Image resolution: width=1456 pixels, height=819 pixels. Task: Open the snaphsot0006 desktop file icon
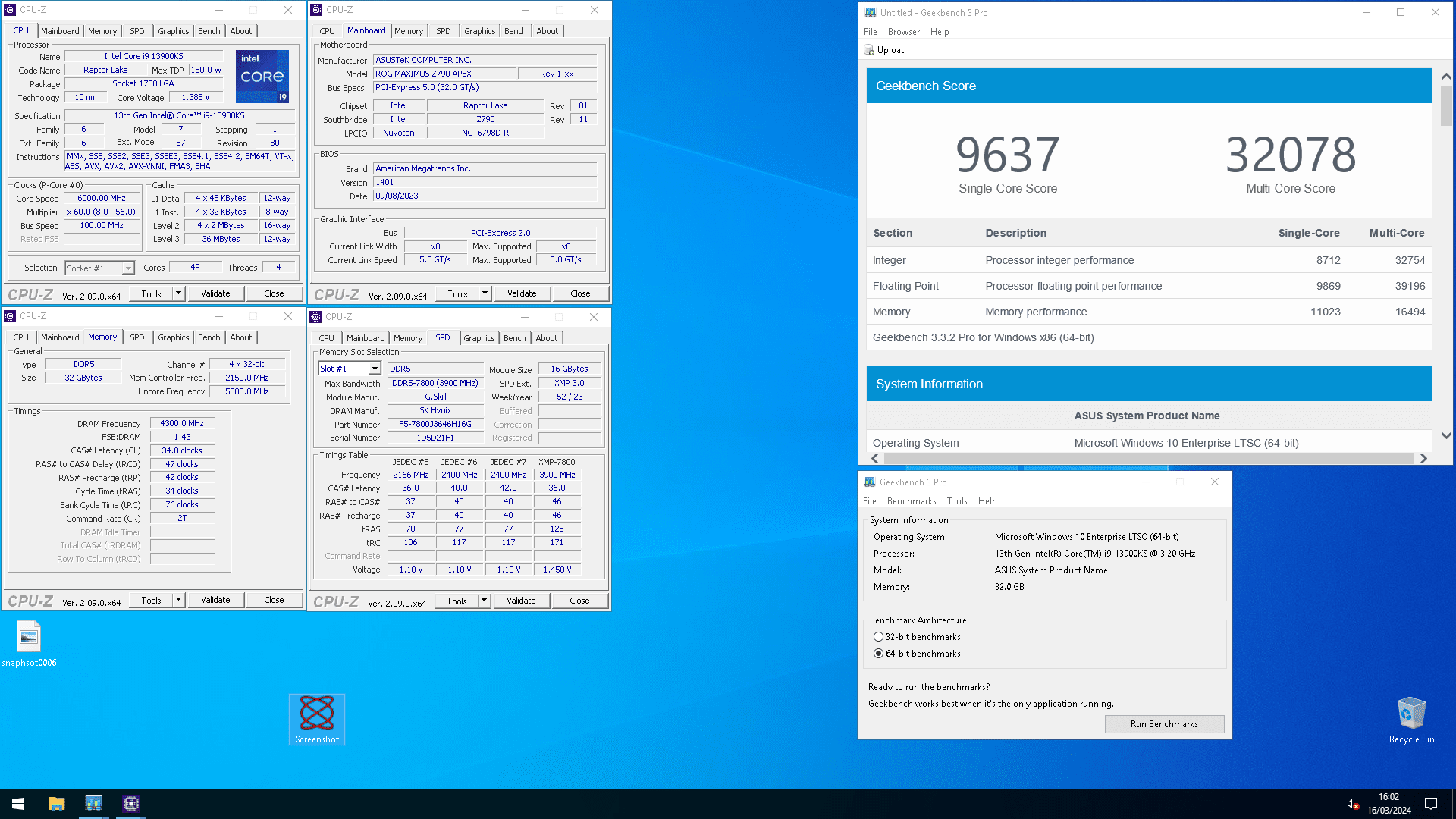(x=29, y=643)
